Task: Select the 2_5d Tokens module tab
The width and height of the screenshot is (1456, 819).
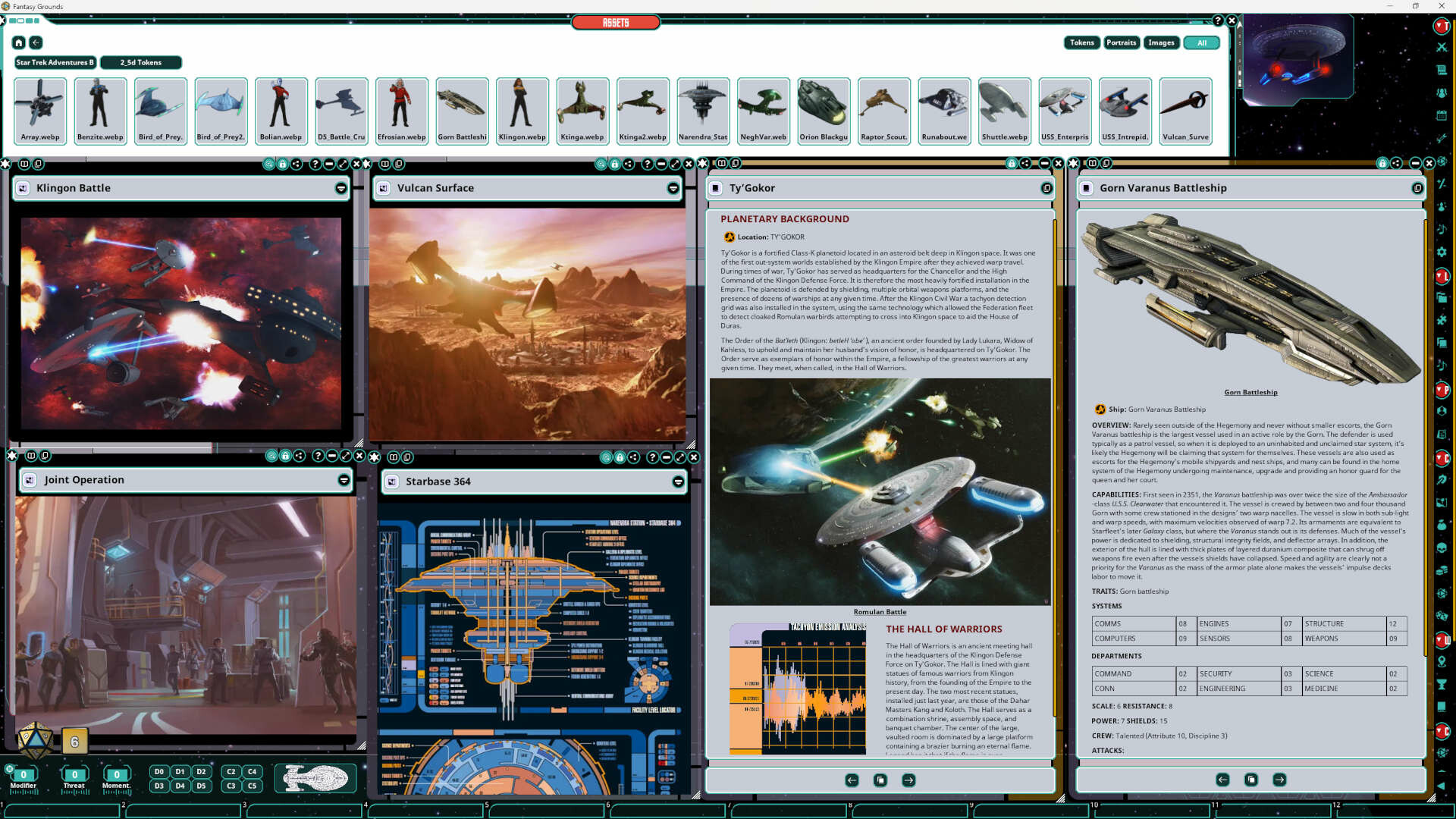Action: (141, 62)
